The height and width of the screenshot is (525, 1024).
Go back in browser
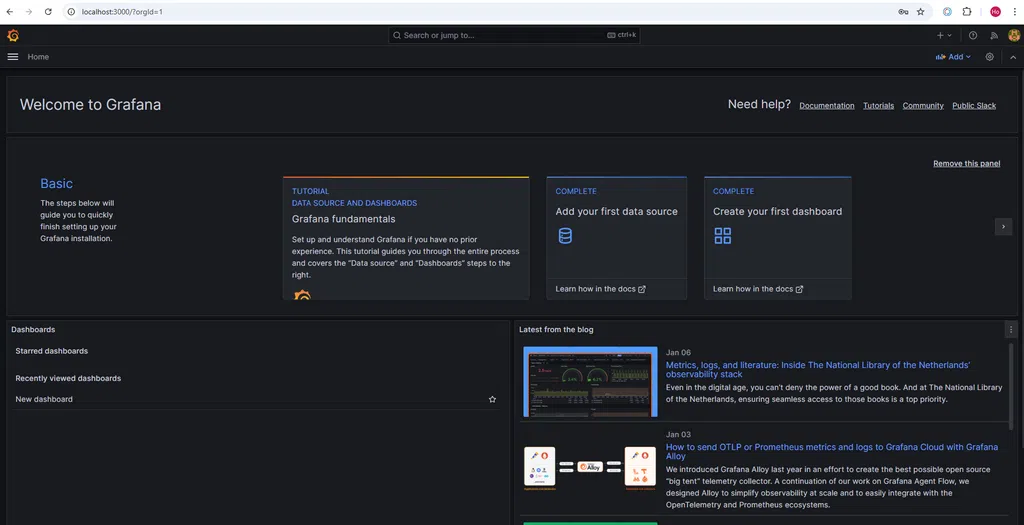point(10,12)
